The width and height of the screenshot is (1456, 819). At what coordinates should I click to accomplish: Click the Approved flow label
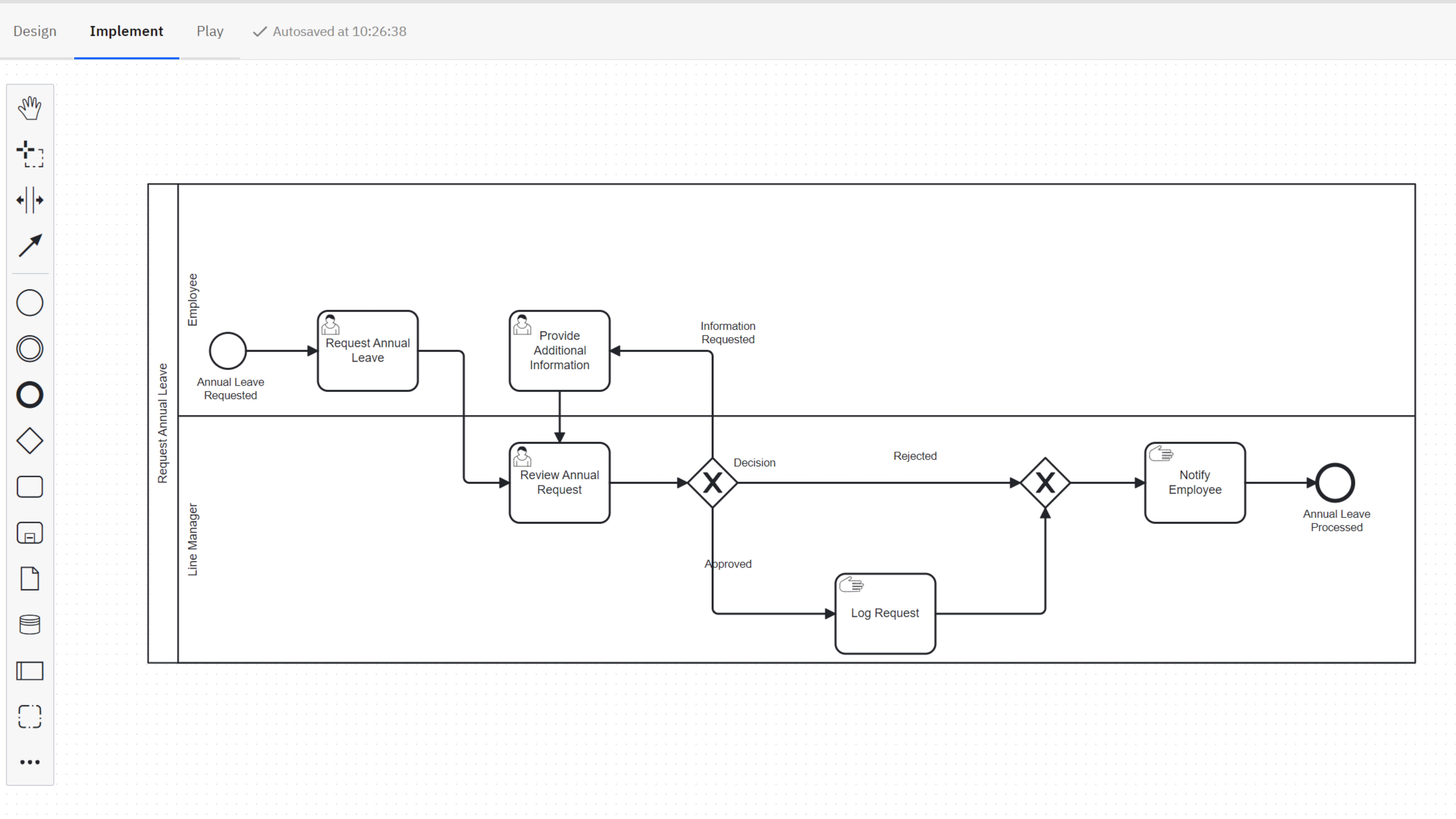pos(728,564)
